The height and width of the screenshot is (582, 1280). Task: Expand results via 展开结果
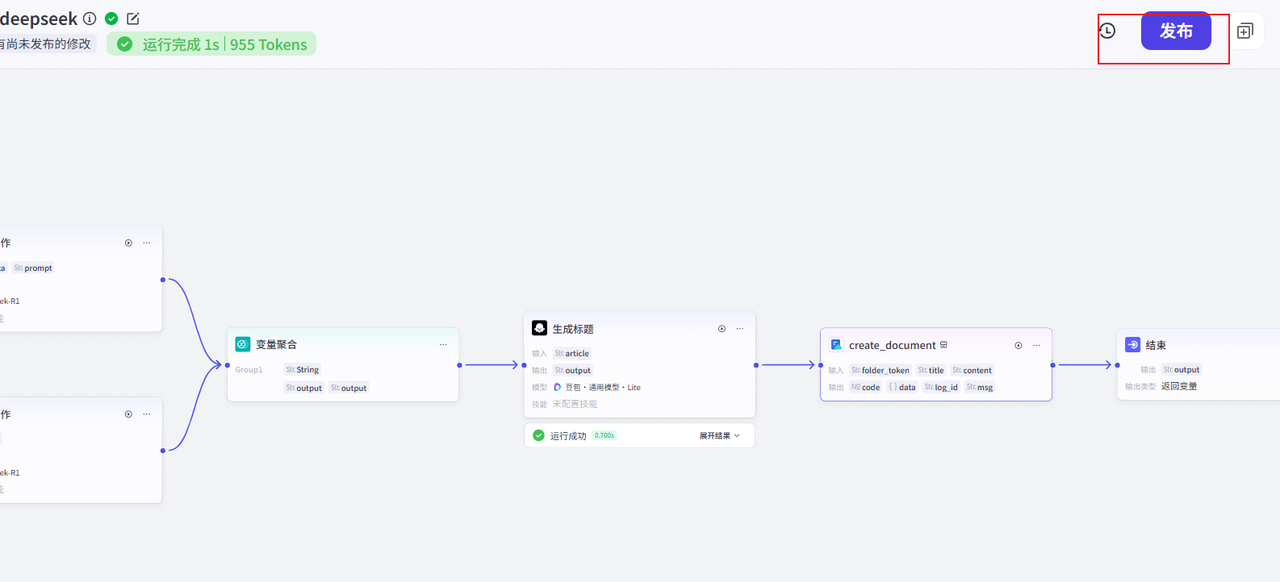click(x=719, y=436)
